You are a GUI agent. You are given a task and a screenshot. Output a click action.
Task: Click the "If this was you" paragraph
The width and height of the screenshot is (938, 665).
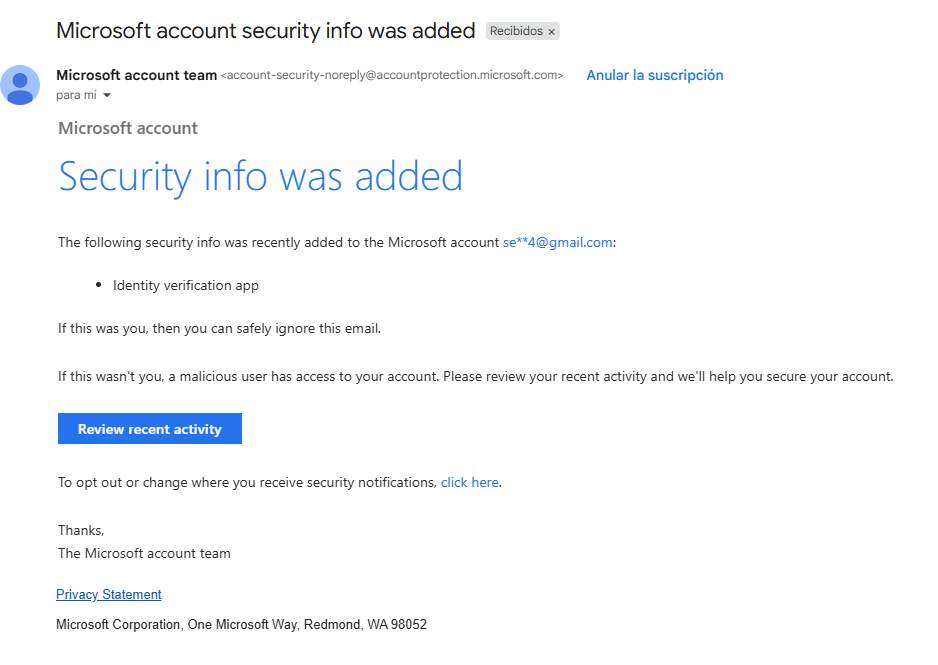[x=219, y=328]
